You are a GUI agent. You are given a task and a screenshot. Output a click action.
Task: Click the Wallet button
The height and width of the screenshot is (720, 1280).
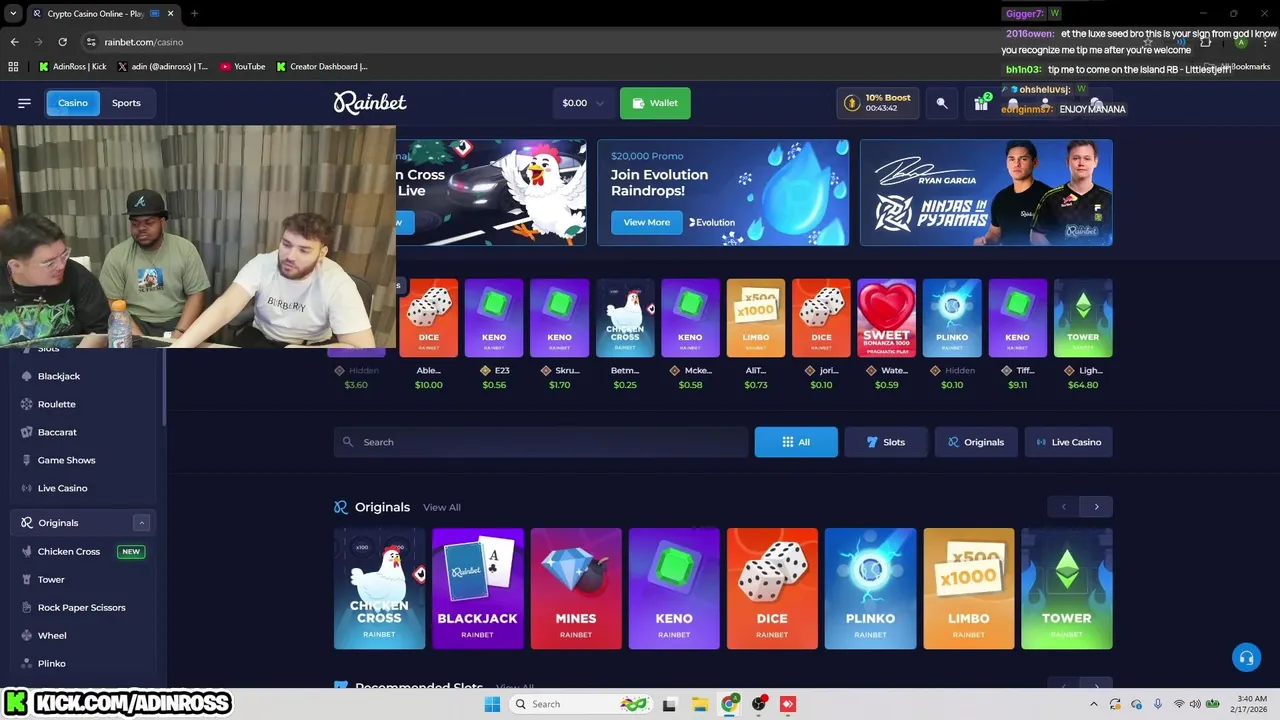tap(655, 103)
